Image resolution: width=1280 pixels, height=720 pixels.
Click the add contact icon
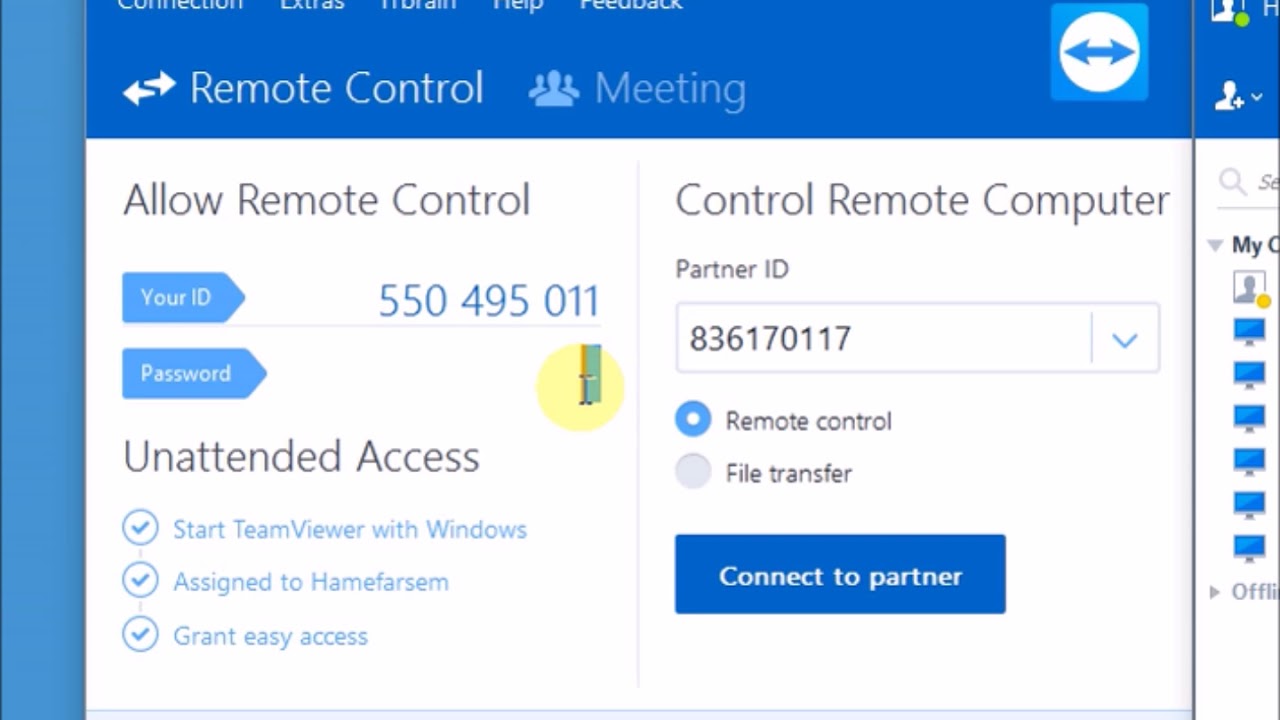tap(1236, 96)
